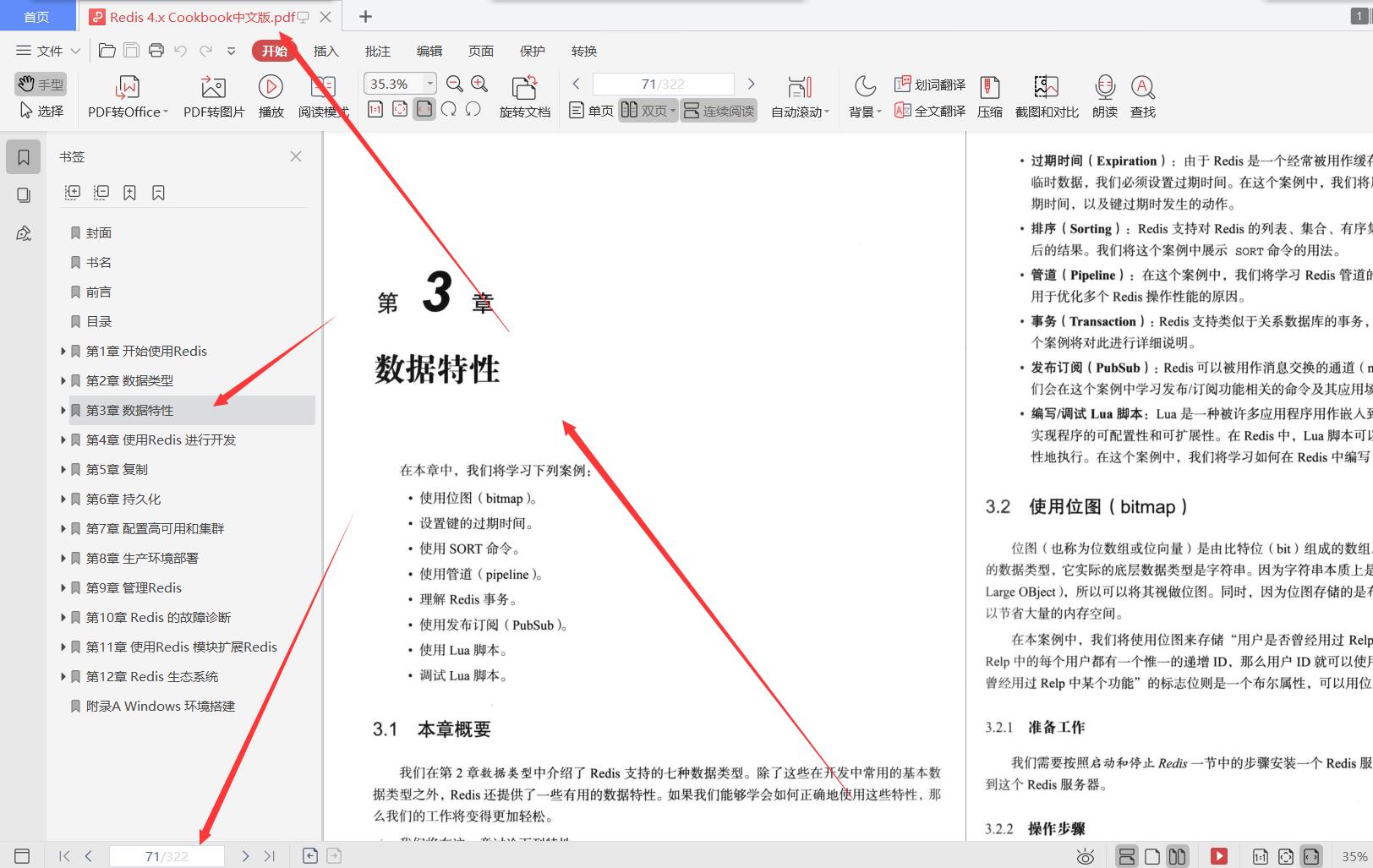Rotate view clockwise in ribbon
Image resolution: width=1373 pixels, height=868 pixels.
click(x=449, y=109)
